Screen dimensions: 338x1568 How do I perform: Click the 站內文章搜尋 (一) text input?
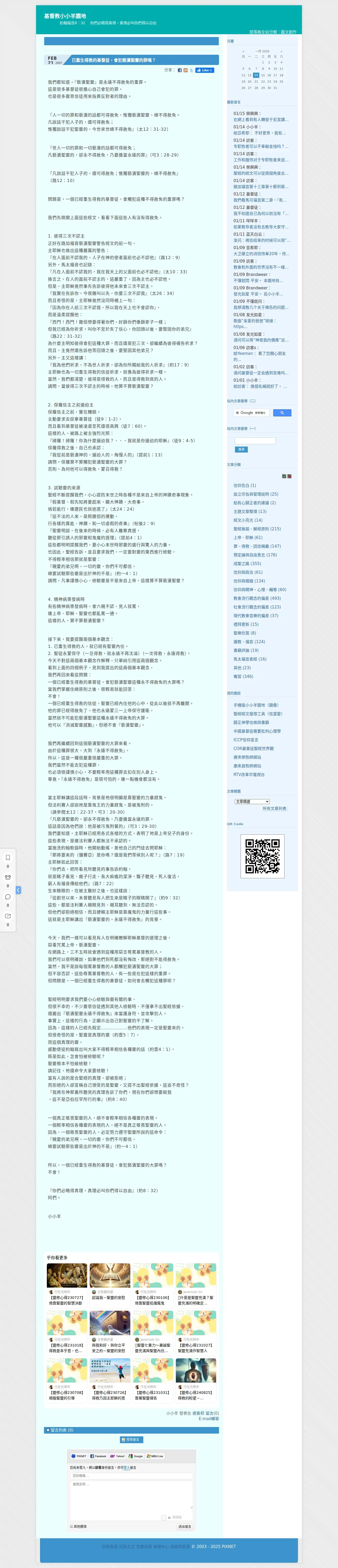pos(255,441)
